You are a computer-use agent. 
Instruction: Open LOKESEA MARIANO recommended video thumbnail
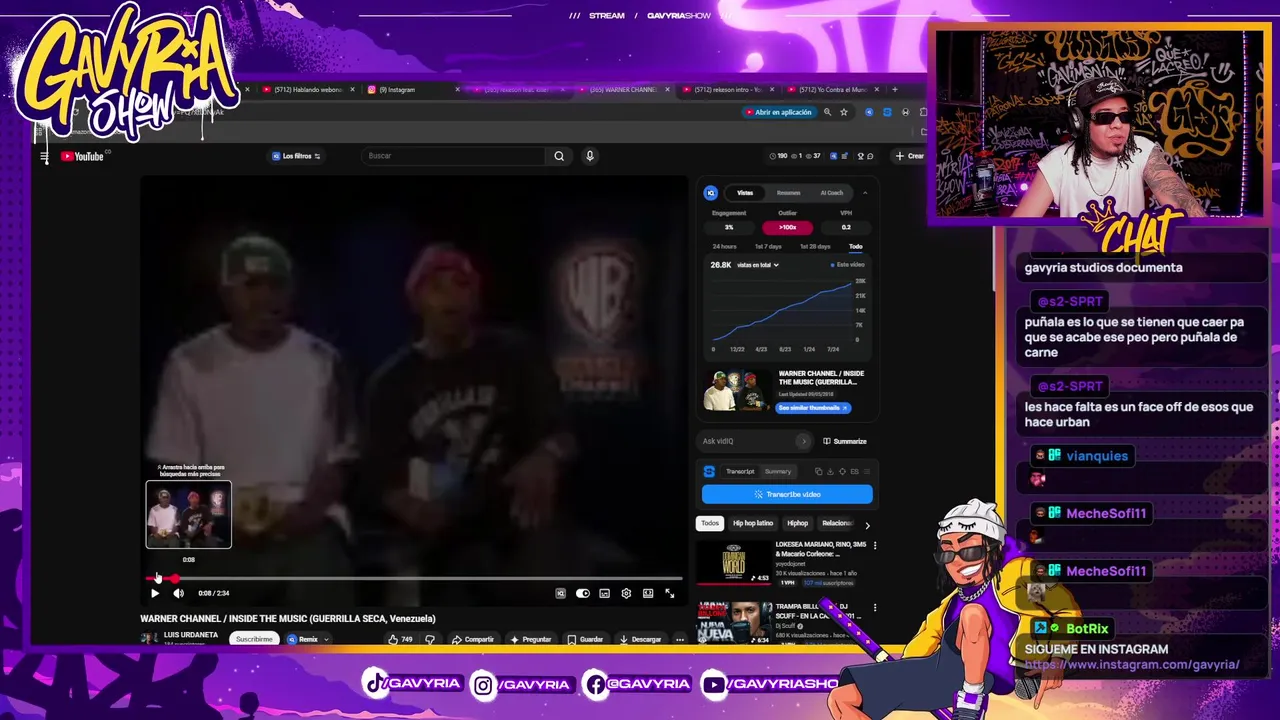point(734,563)
